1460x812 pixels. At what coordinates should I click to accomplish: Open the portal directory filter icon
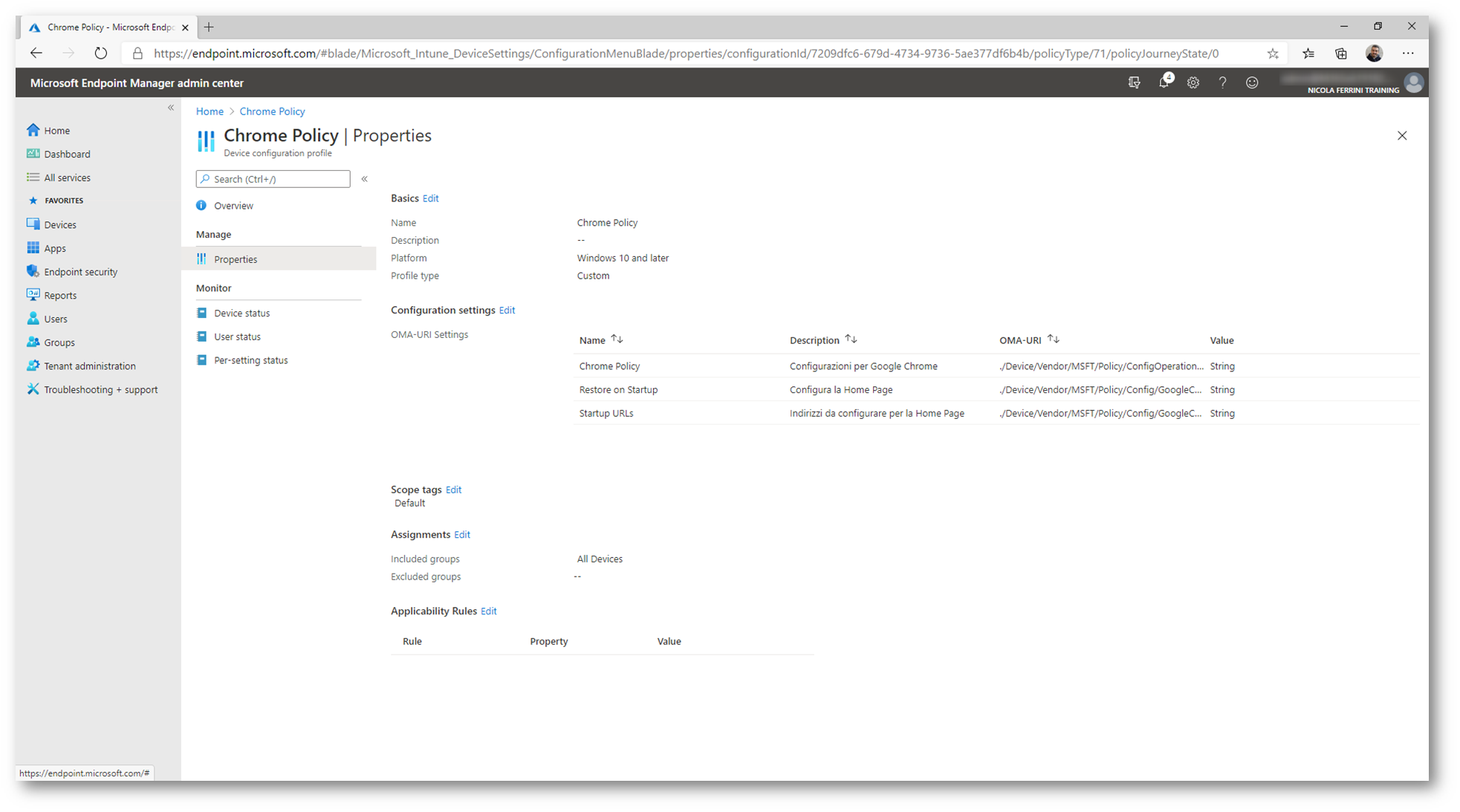[x=1134, y=83]
